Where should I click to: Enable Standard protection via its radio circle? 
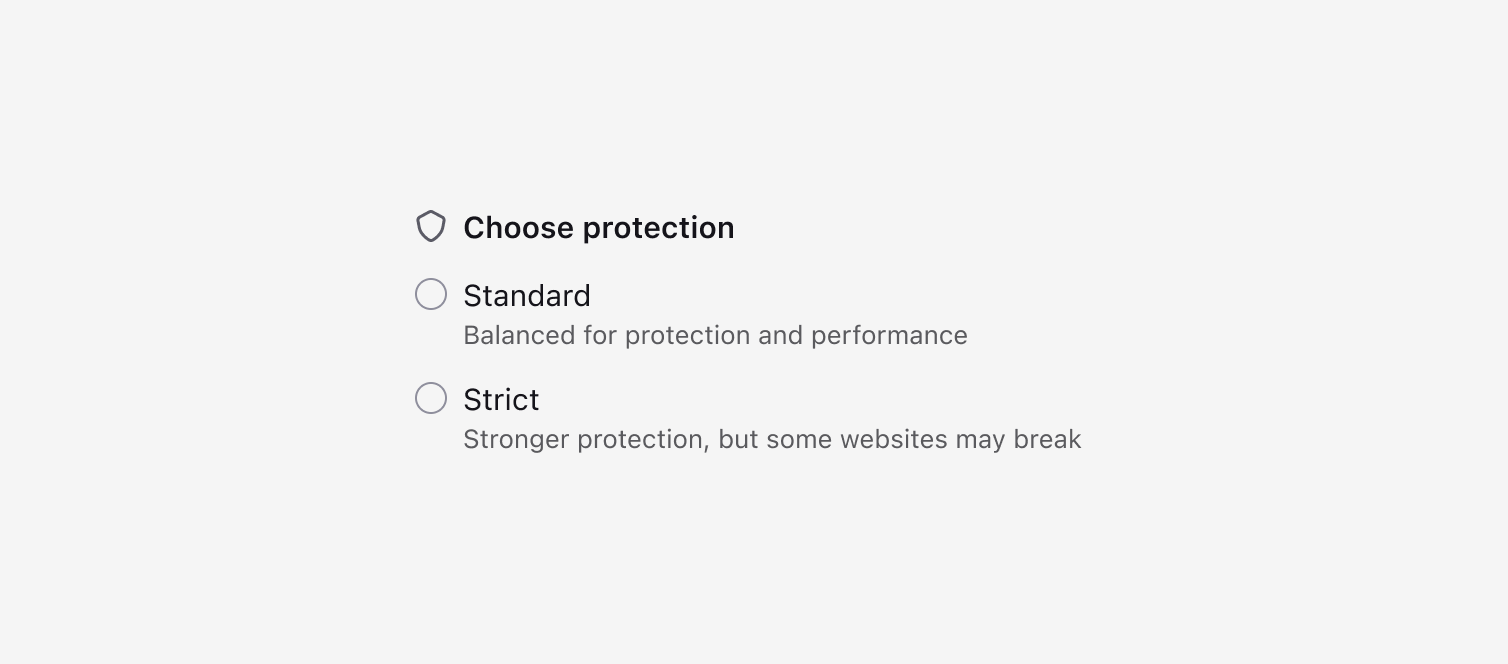point(431,295)
